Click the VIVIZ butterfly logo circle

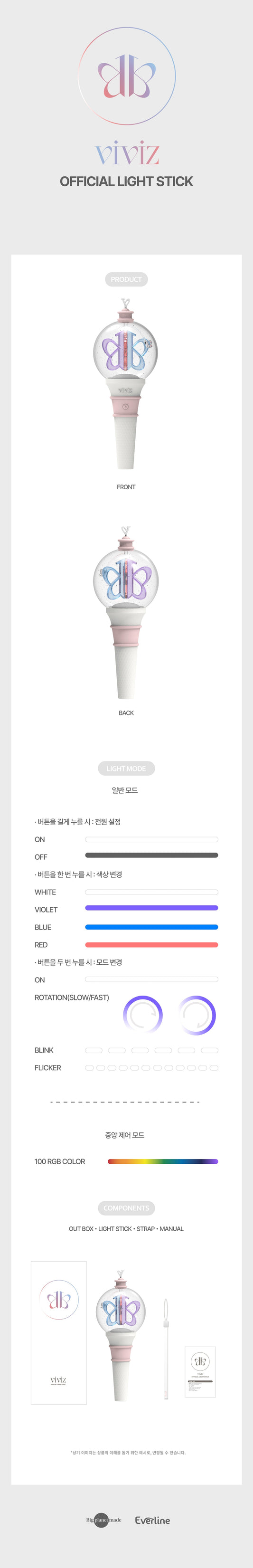(x=126, y=76)
